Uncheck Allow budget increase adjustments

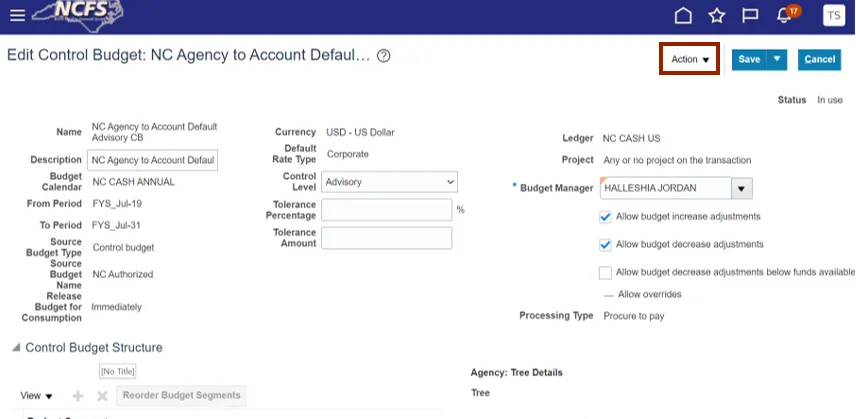click(x=605, y=217)
